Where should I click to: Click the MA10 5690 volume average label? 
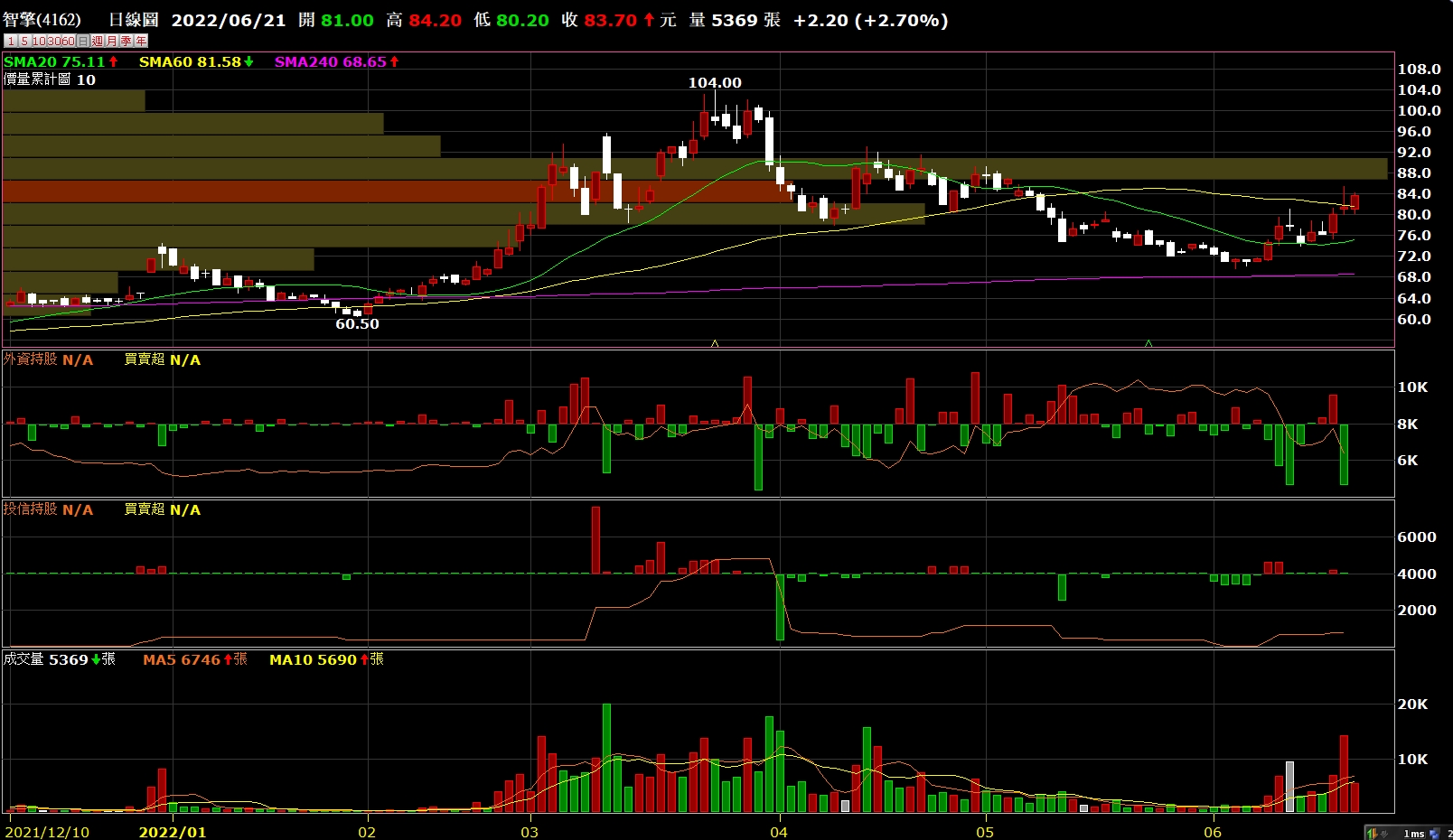pos(326,659)
